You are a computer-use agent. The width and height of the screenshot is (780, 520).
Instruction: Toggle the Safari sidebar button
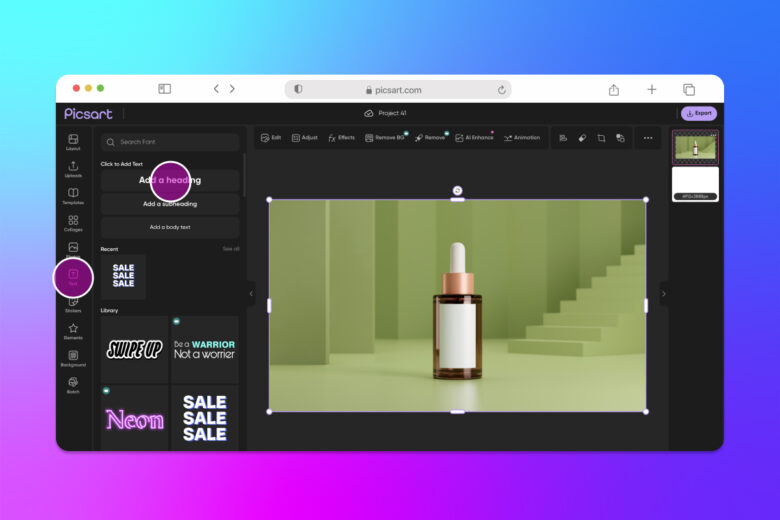click(x=165, y=89)
